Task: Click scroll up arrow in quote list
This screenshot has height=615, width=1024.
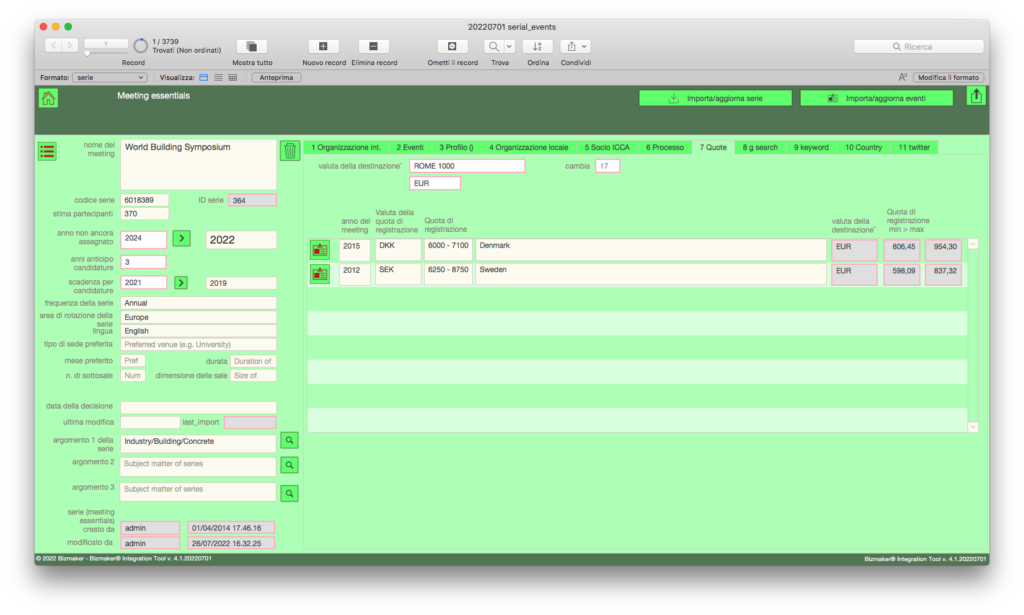Action: 972,244
